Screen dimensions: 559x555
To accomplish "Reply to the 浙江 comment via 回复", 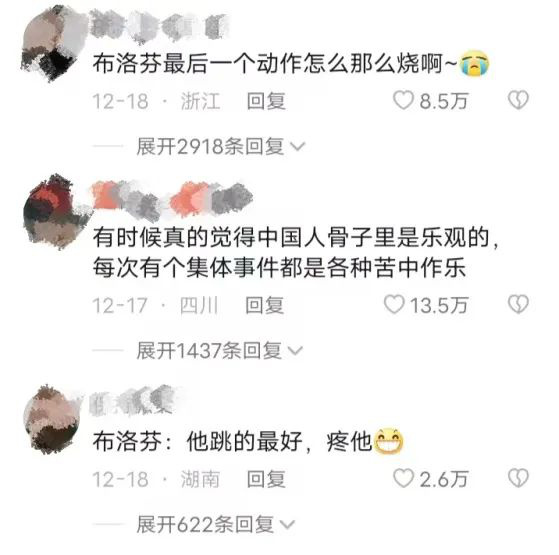I will (x=266, y=101).
